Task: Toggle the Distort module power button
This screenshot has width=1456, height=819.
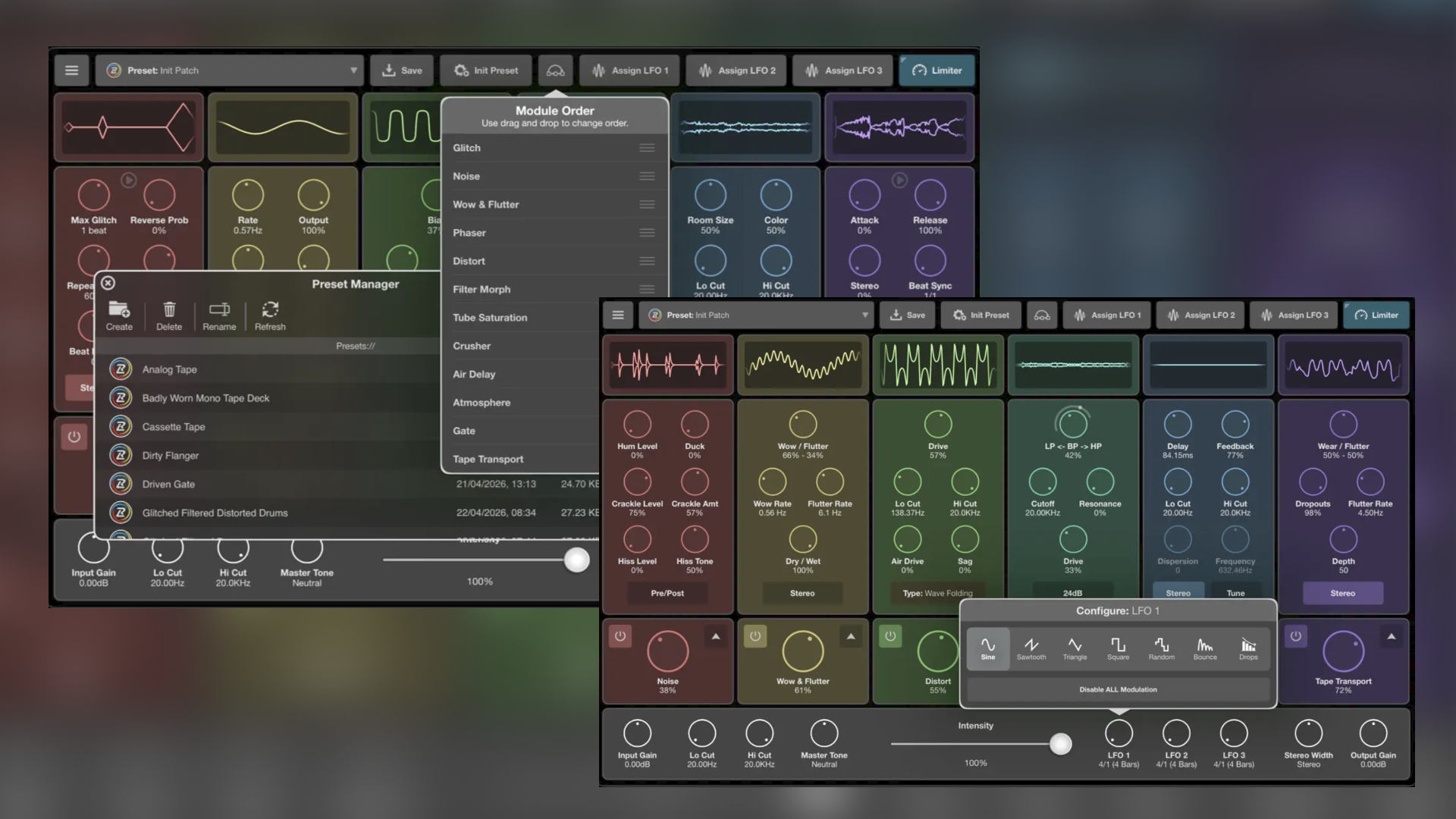Action: point(890,636)
